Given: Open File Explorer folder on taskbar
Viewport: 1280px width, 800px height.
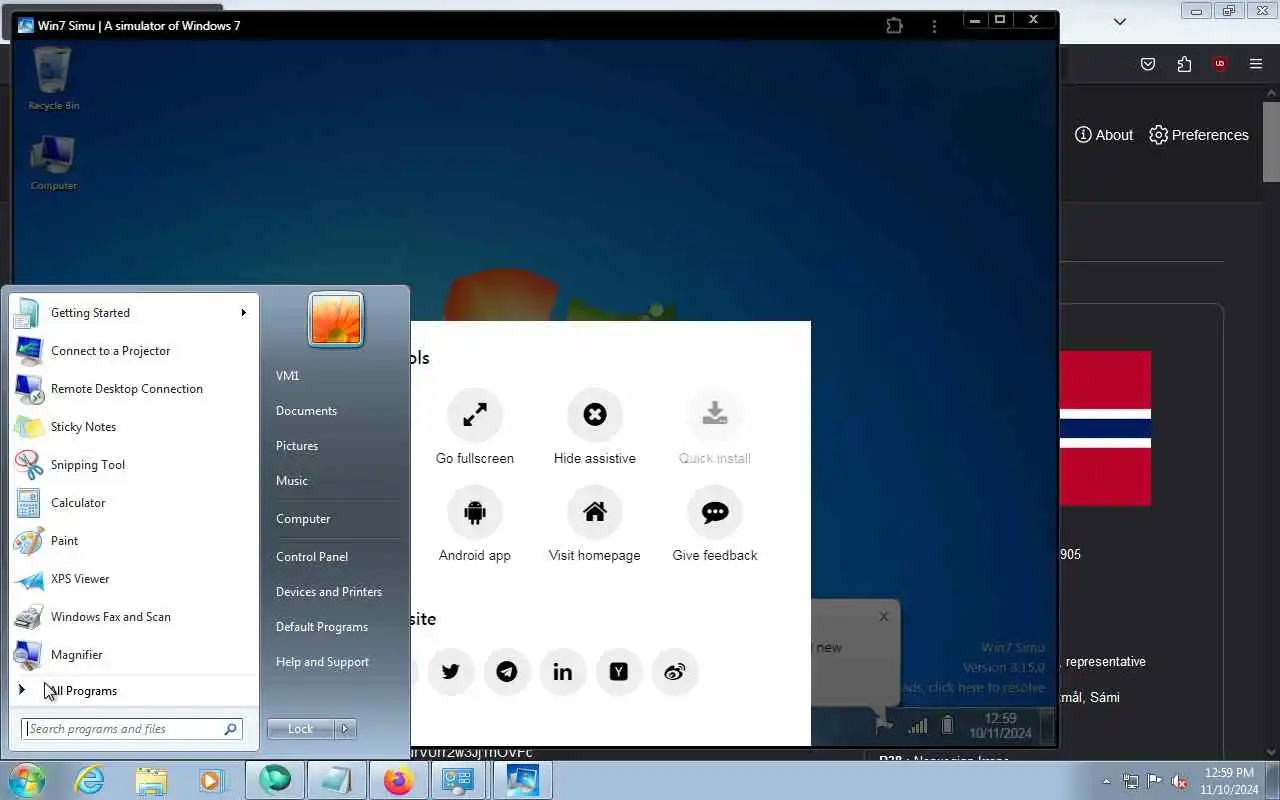Looking at the screenshot, I should coord(151,780).
